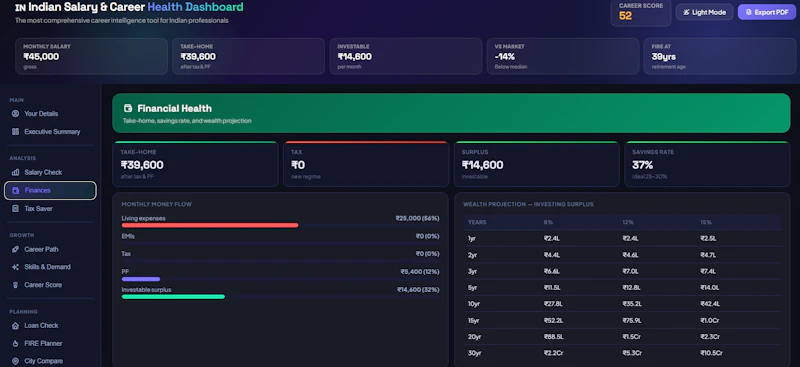Click the ₹5.3Cr cell in 30yr row
The image size is (800, 367).
632,353
